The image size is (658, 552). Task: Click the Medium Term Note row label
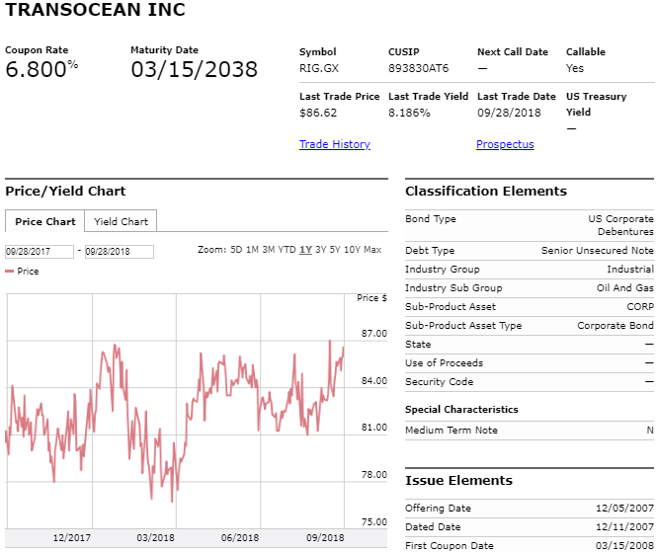452,430
